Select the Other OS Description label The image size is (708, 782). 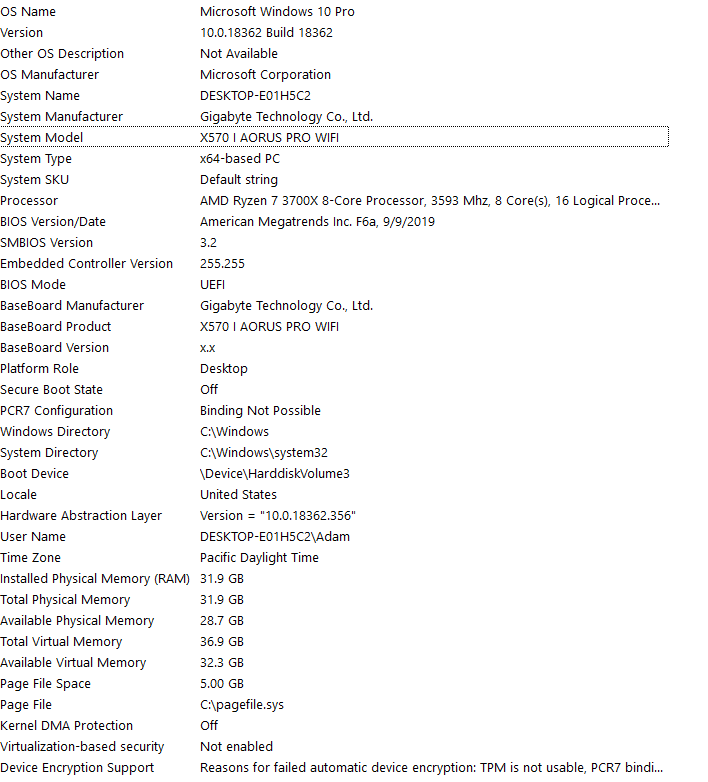(62, 53)
